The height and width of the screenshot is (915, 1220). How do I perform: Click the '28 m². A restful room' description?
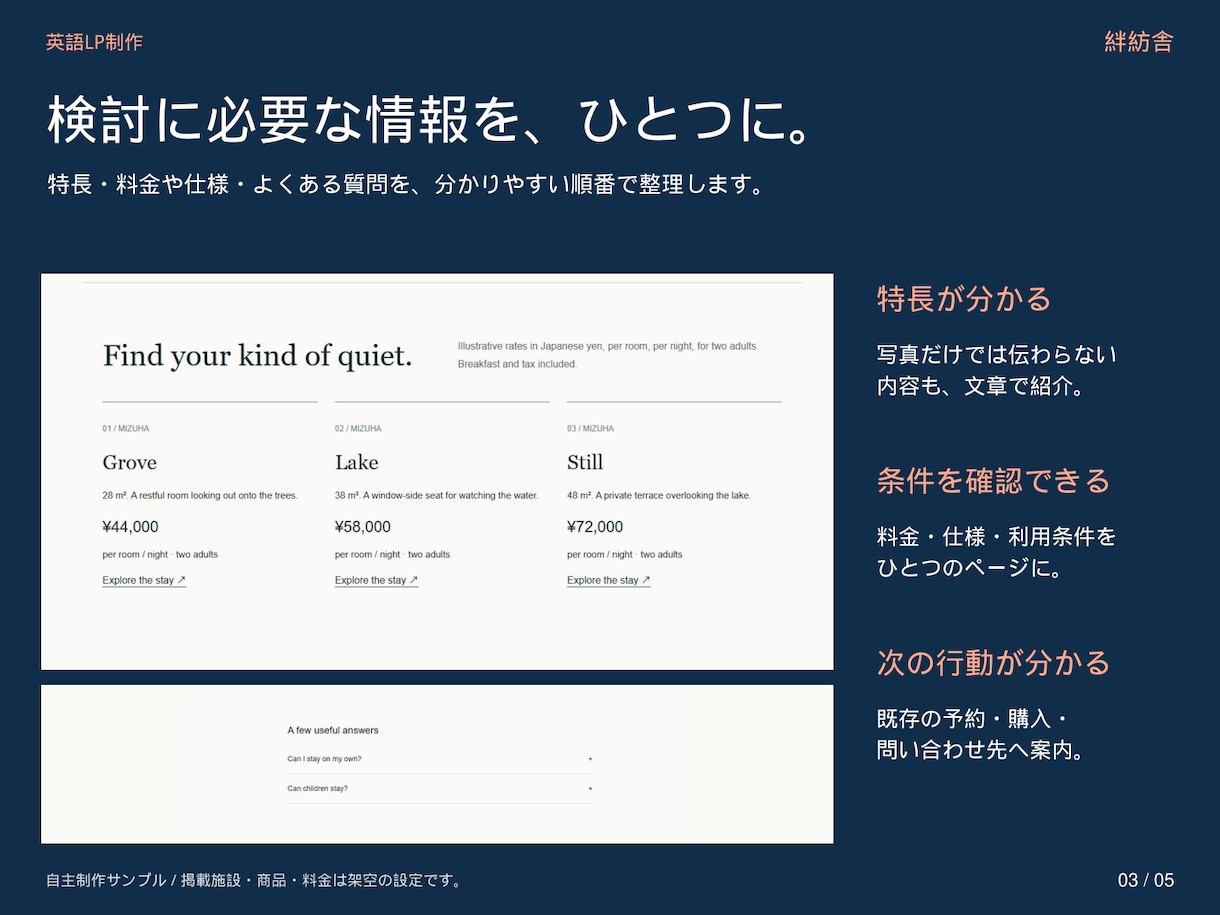pos(200,495)
